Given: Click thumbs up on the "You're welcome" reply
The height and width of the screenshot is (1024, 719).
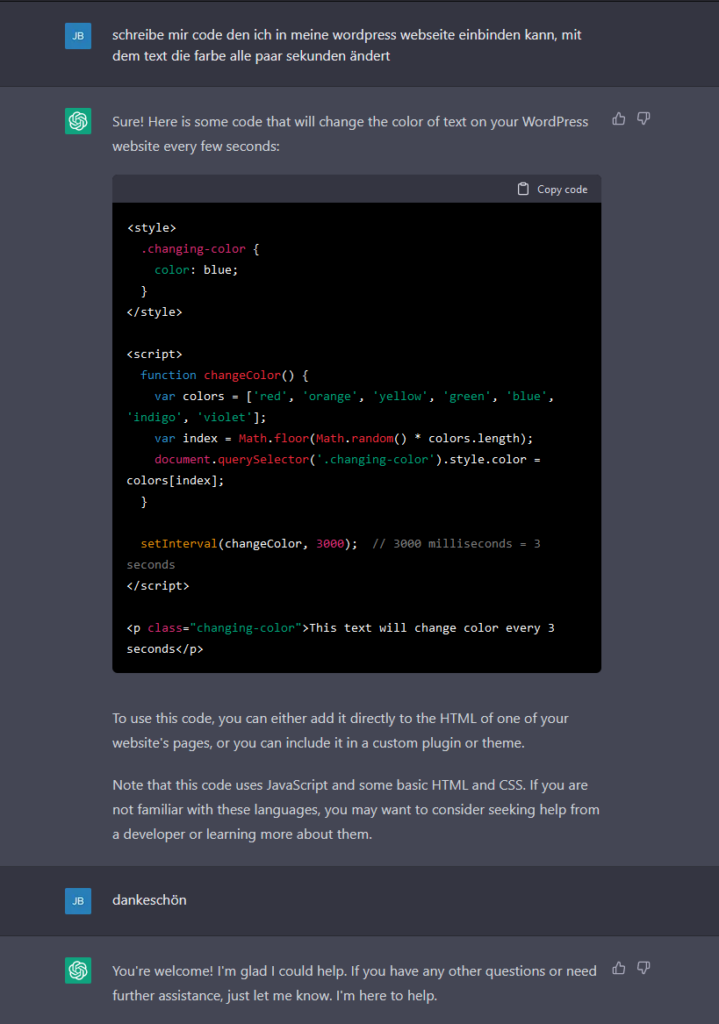Looking at the screenshot, I should click(618, 968).
